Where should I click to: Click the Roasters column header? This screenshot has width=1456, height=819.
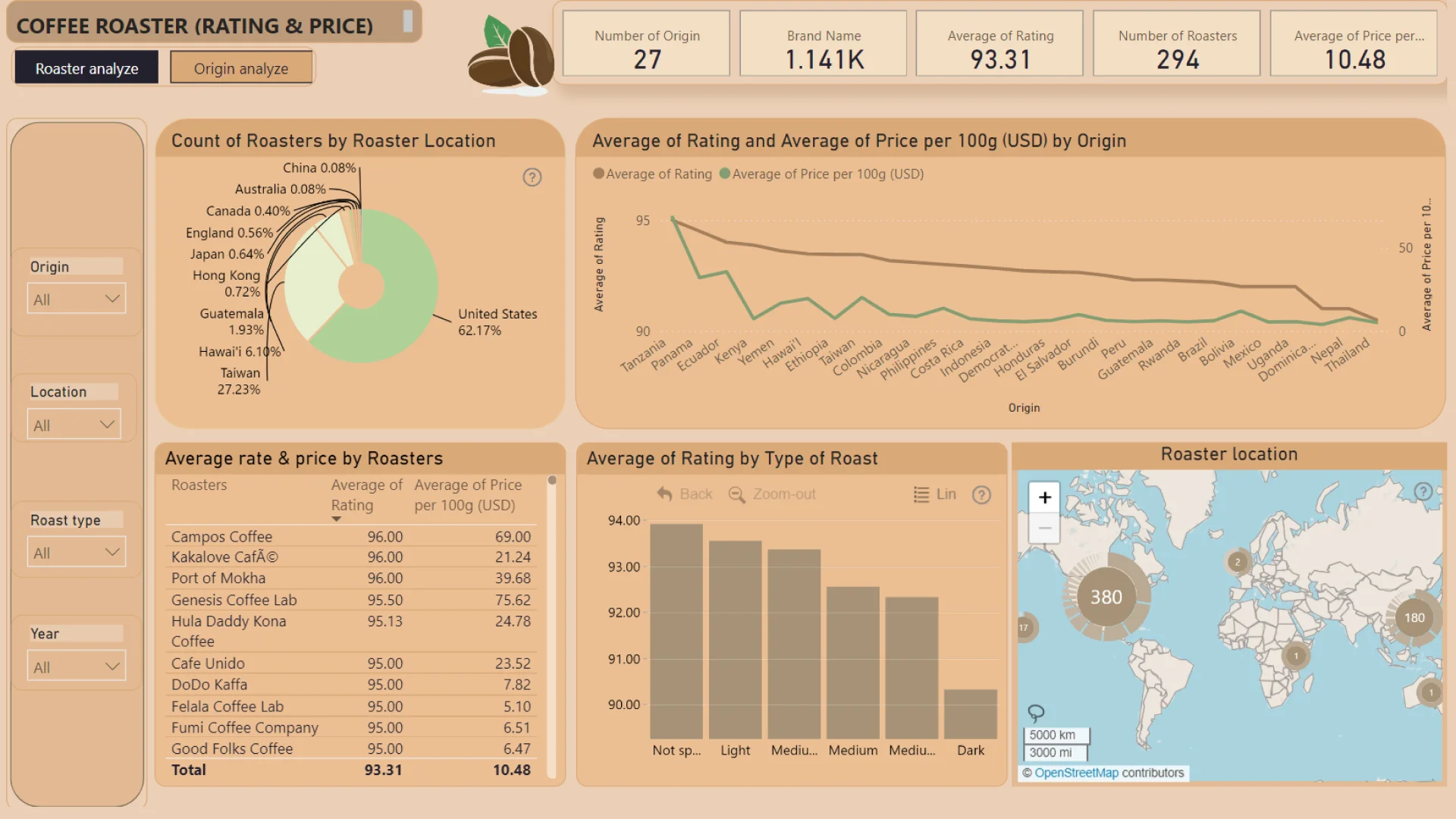199,485
